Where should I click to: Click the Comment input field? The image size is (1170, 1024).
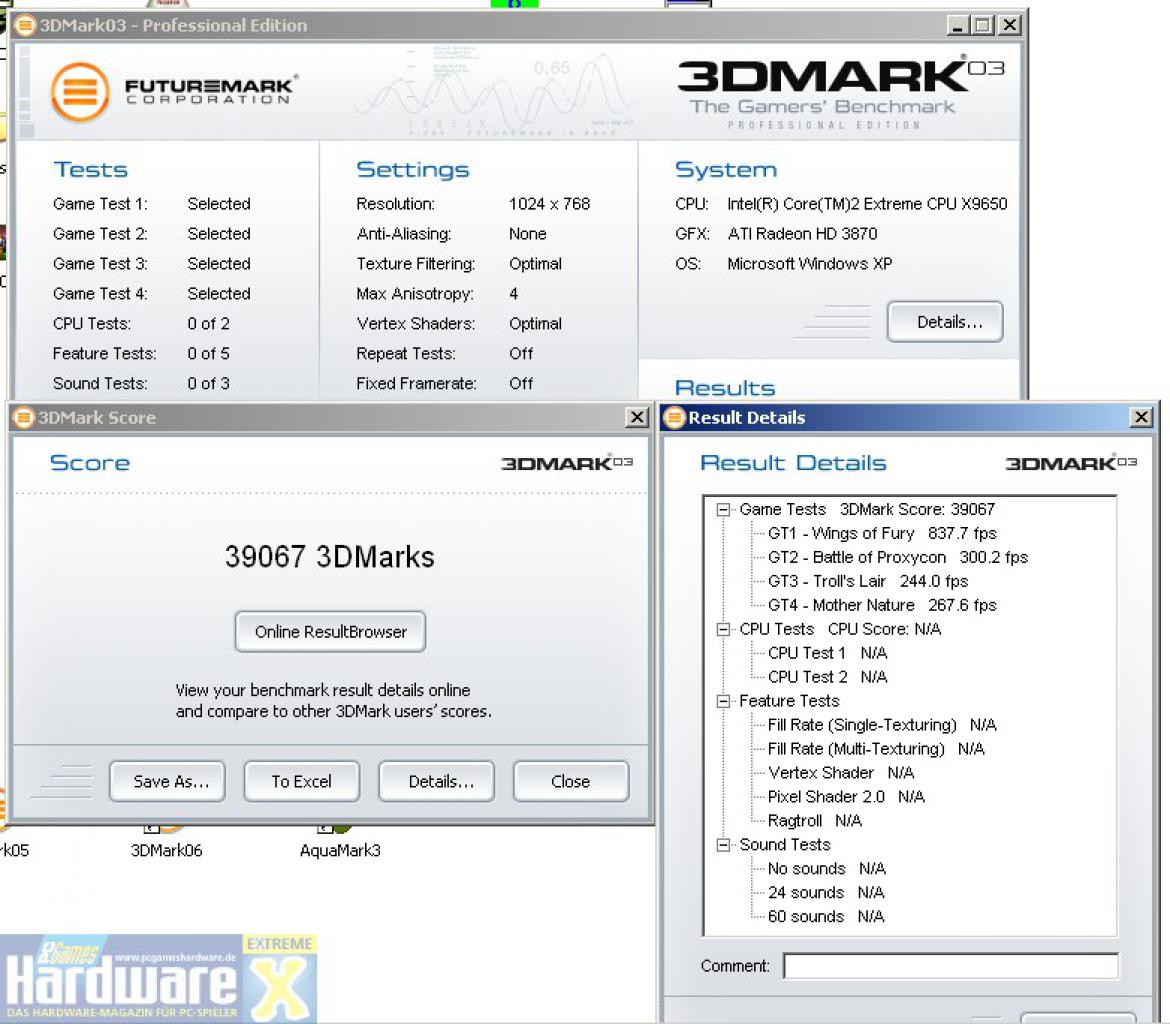tap(951, 966)
